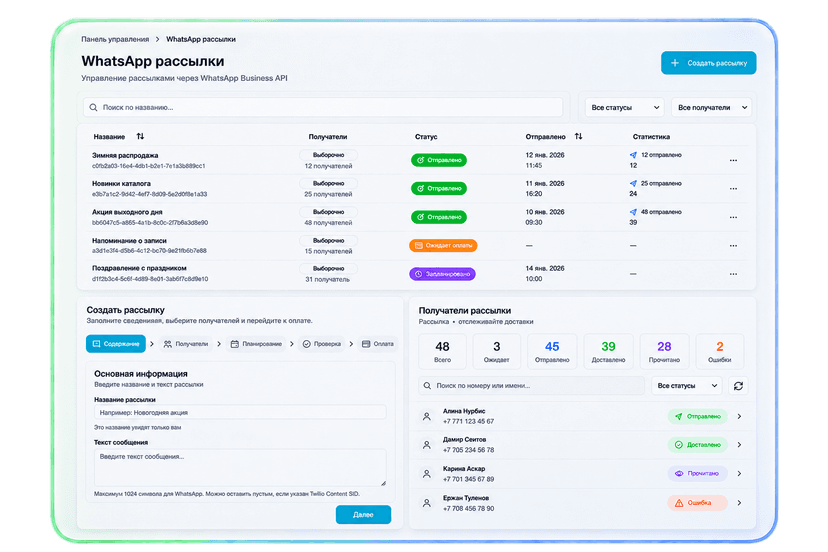The width and height of the screenshot is (828, 552).
Task: Sort table by Название column arrows
Action: [x=140, y=136]
